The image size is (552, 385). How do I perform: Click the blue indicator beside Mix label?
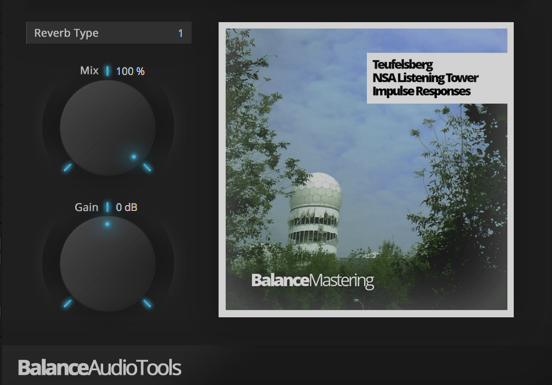[x=107, y=71]
